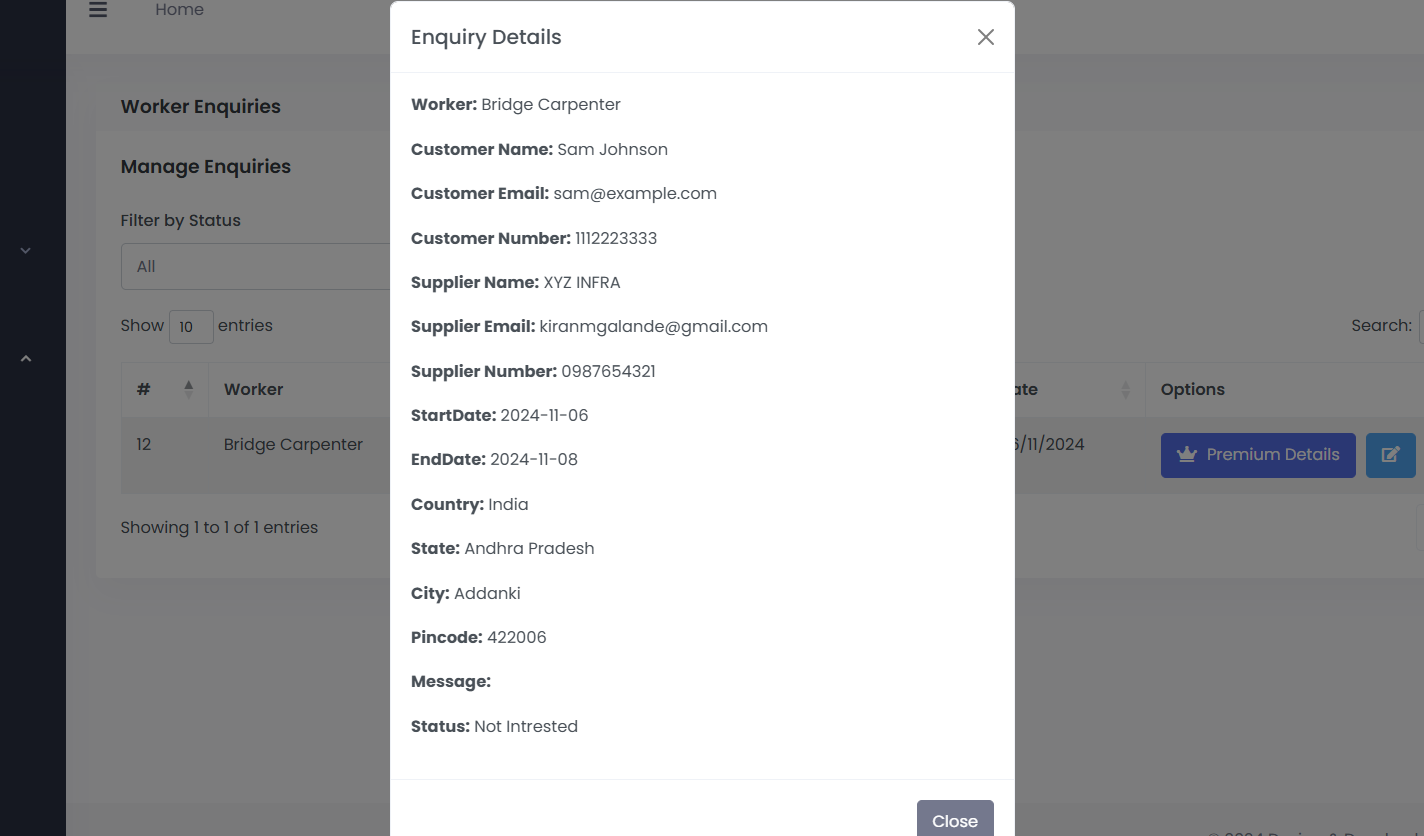
Task: Click the blue edit icon button
Action: click(1390, 455)
